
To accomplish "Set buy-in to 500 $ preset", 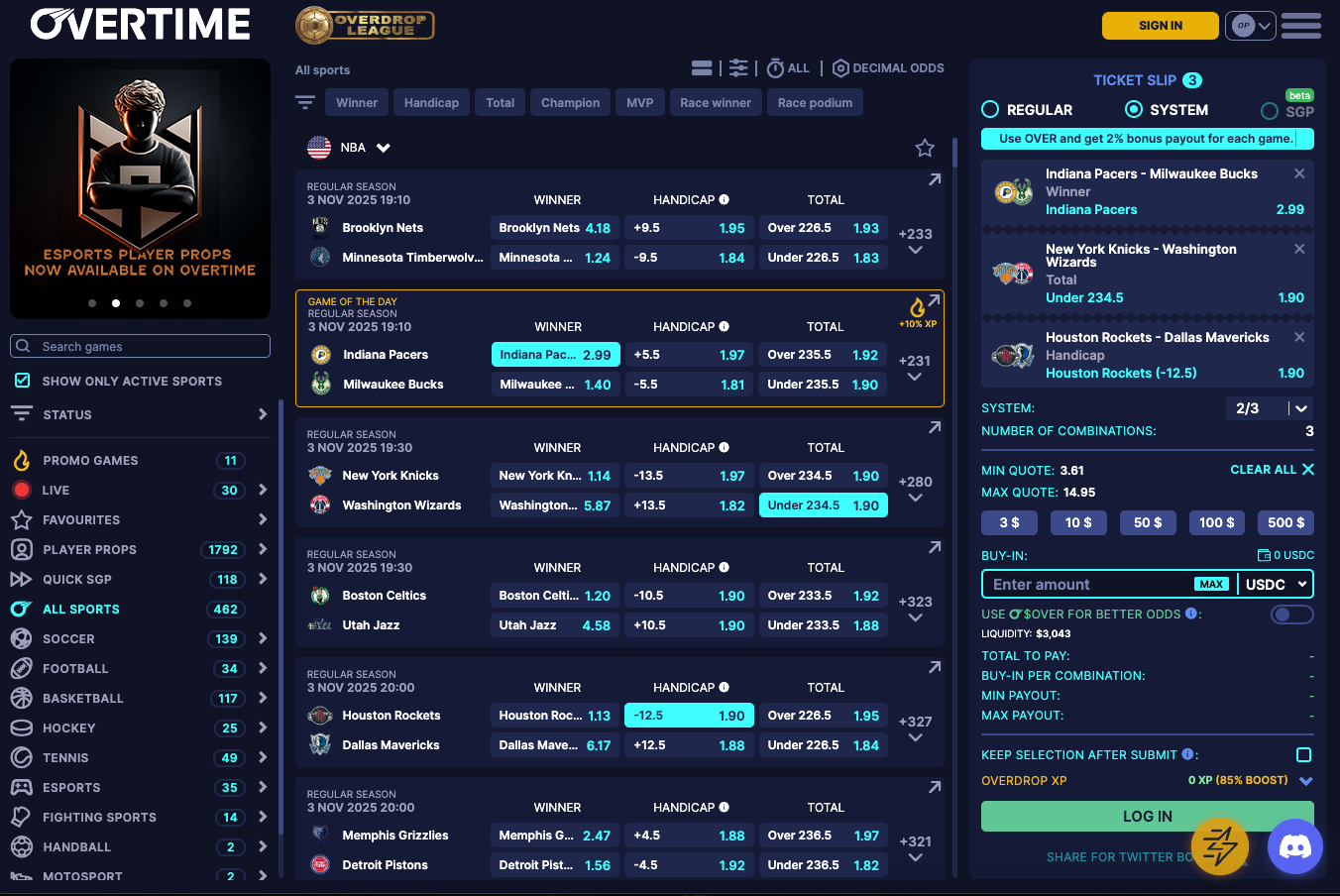I will pyautogui.click(x=1286, y=522).
